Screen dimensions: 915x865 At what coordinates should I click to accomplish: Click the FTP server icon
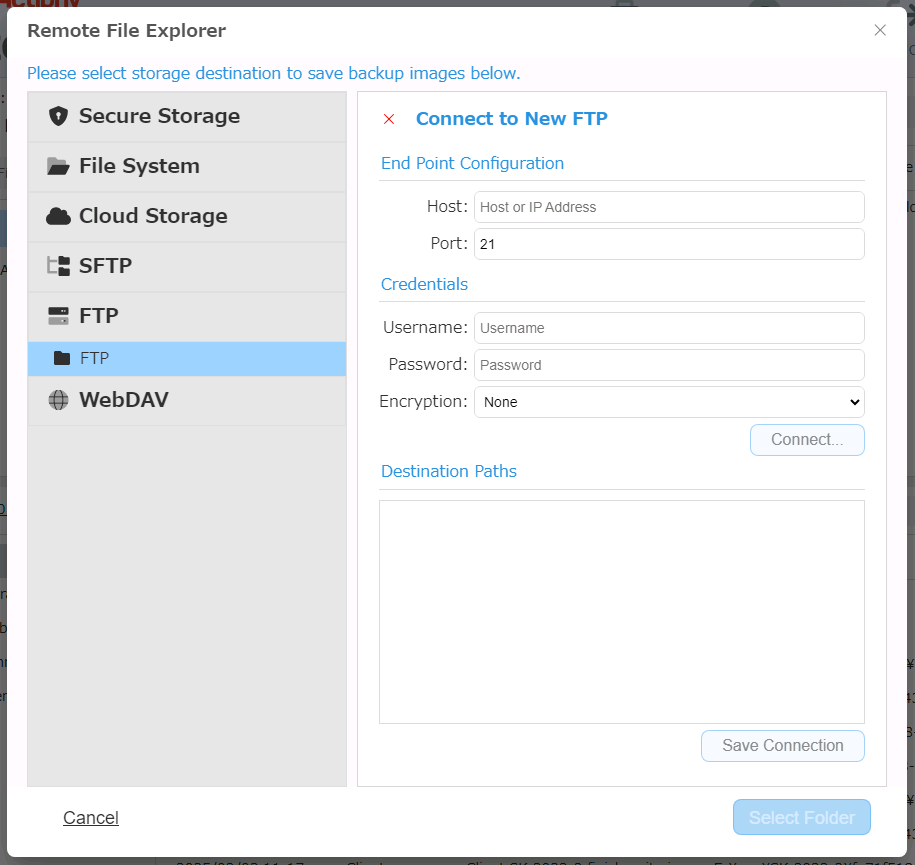(58, 316)
